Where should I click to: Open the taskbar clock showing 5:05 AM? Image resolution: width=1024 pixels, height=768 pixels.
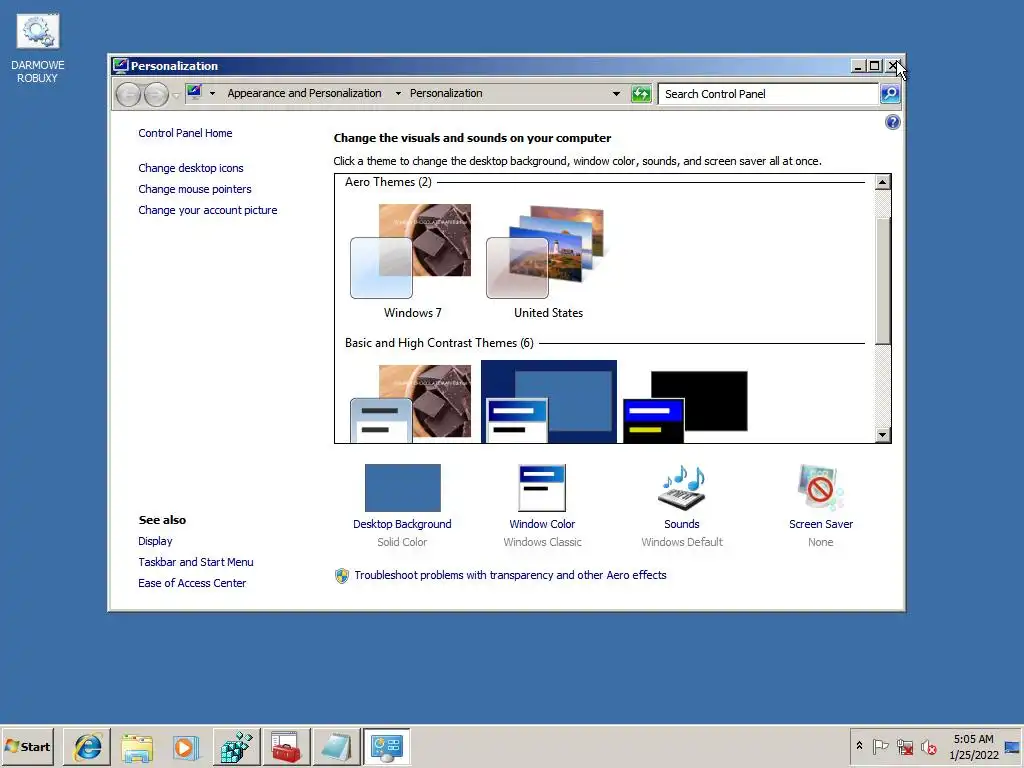(973, 746)
